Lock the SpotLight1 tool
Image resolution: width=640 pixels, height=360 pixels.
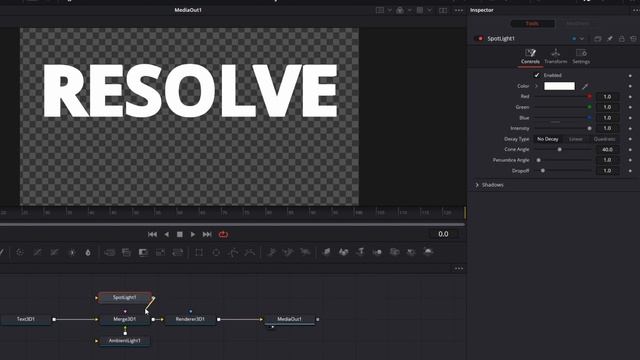pos(622,38)
